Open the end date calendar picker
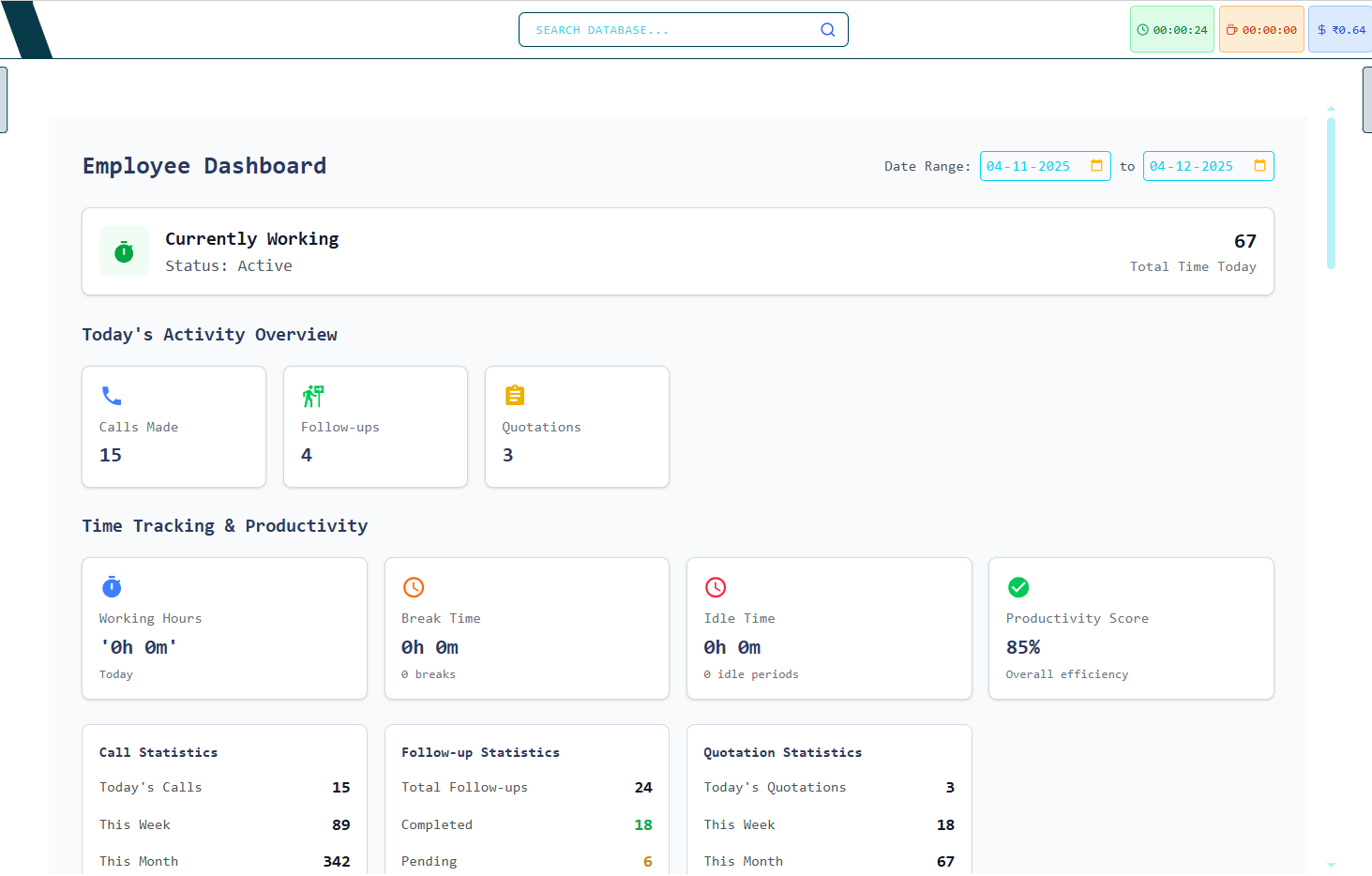1372x876 pixels. (x=1259, y=166)
